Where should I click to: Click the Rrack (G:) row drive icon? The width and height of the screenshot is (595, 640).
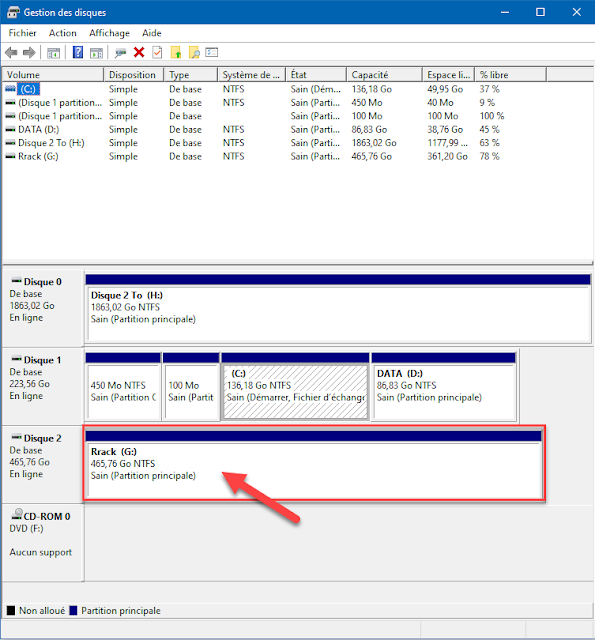tap(11, 156)
